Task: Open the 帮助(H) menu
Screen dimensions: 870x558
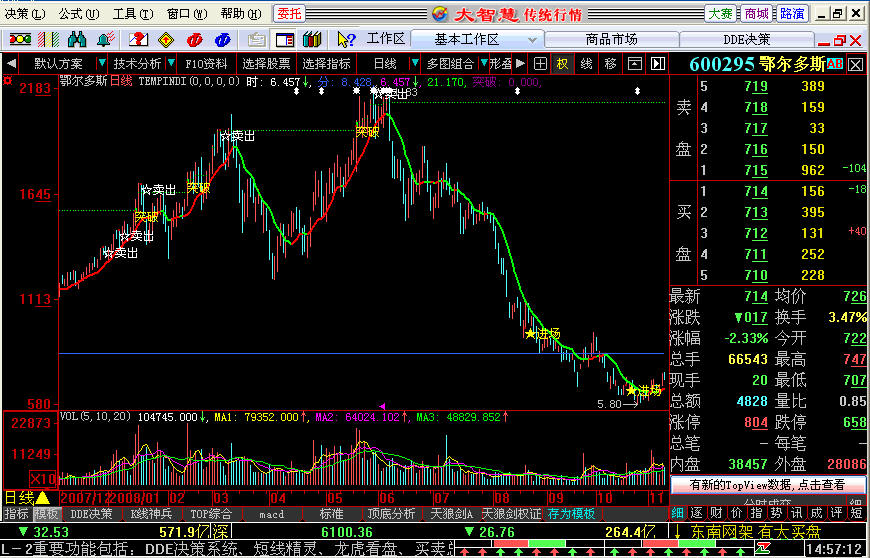Action: point(241,14)
